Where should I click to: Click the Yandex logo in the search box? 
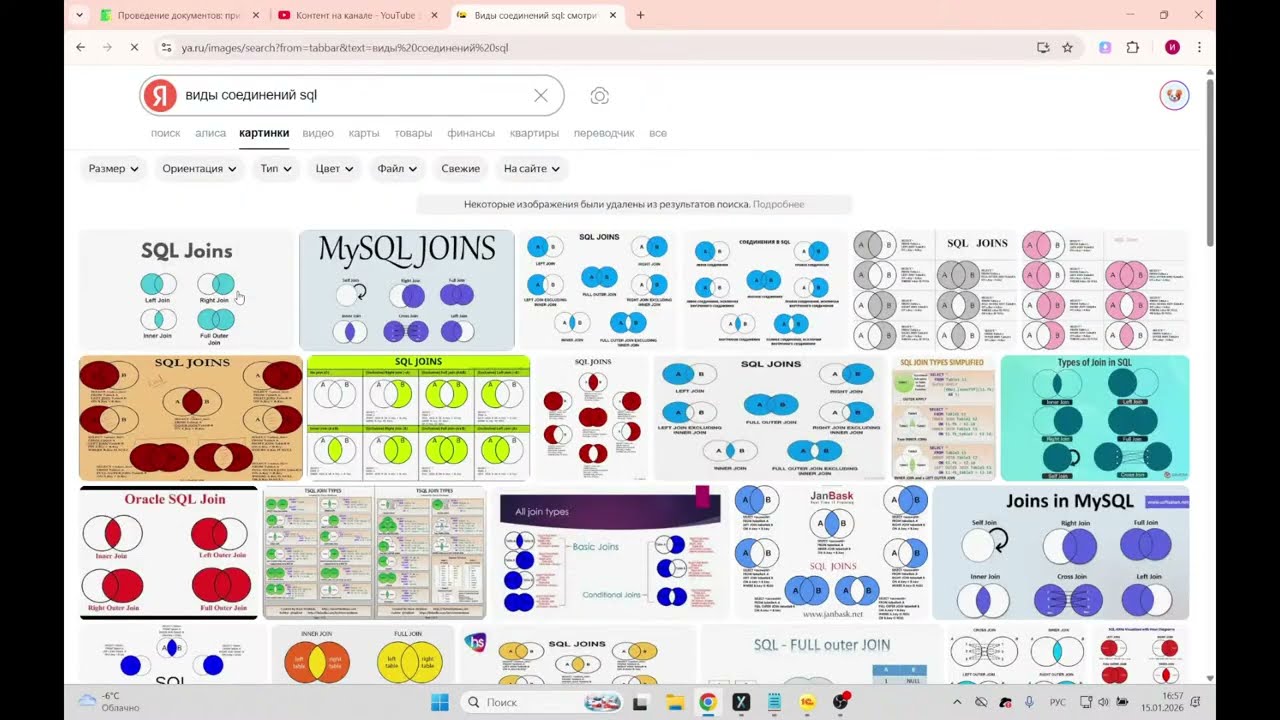[x=160, y=96]
